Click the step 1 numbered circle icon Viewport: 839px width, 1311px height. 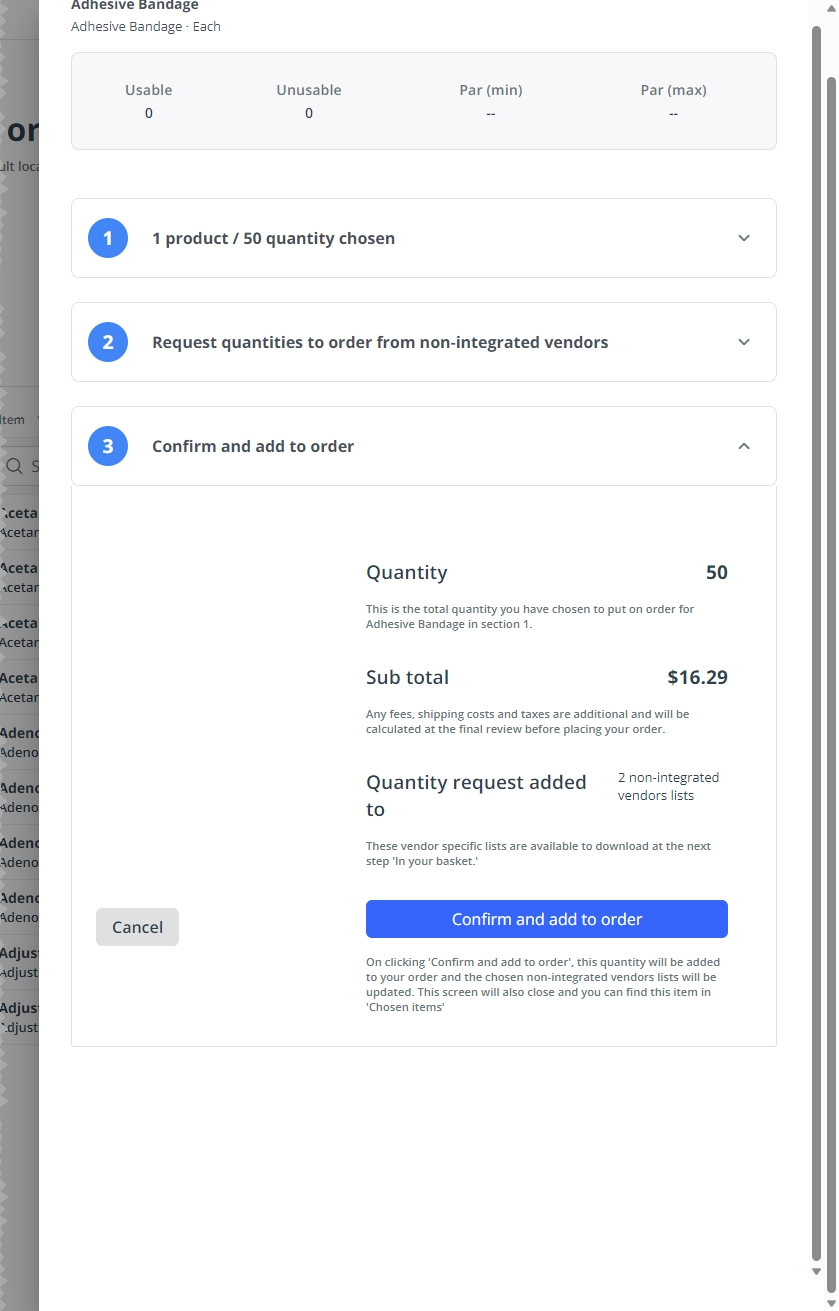[108, 238]
